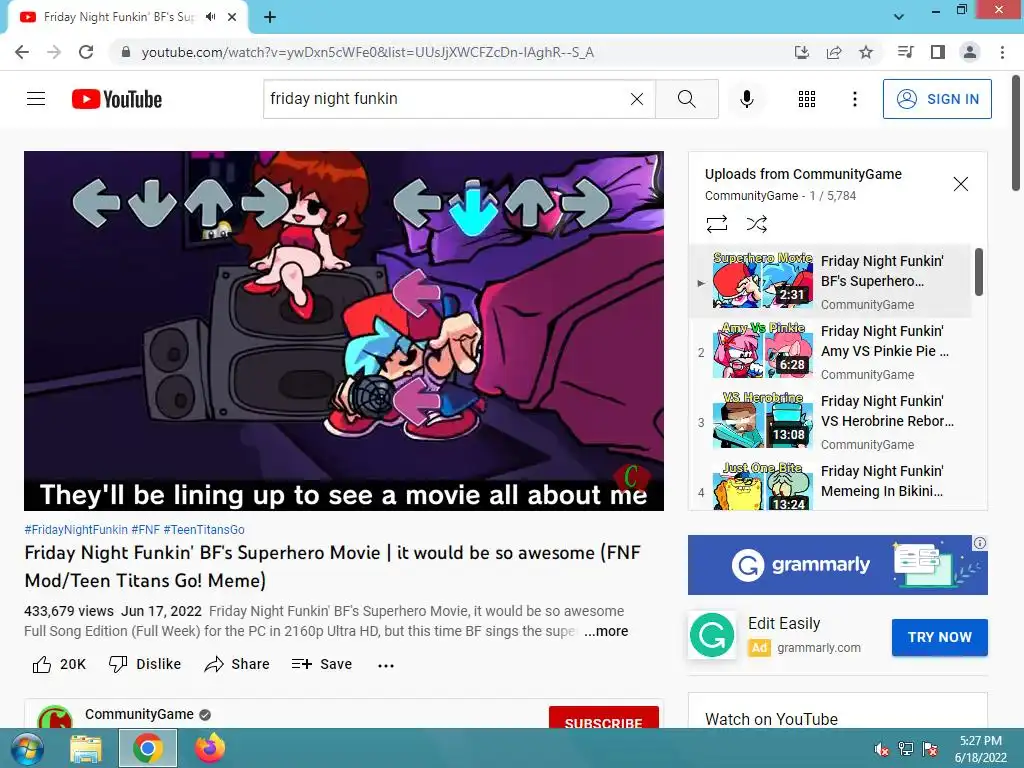Go back in Chrome
Image resolution: width=1024 pixels, height=768 pixels.
22,52
